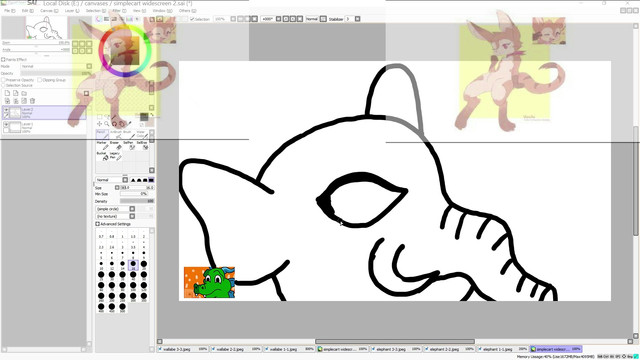The image size is (640, 360).
Task: Create a new linework layer
Action: point(16,93)
